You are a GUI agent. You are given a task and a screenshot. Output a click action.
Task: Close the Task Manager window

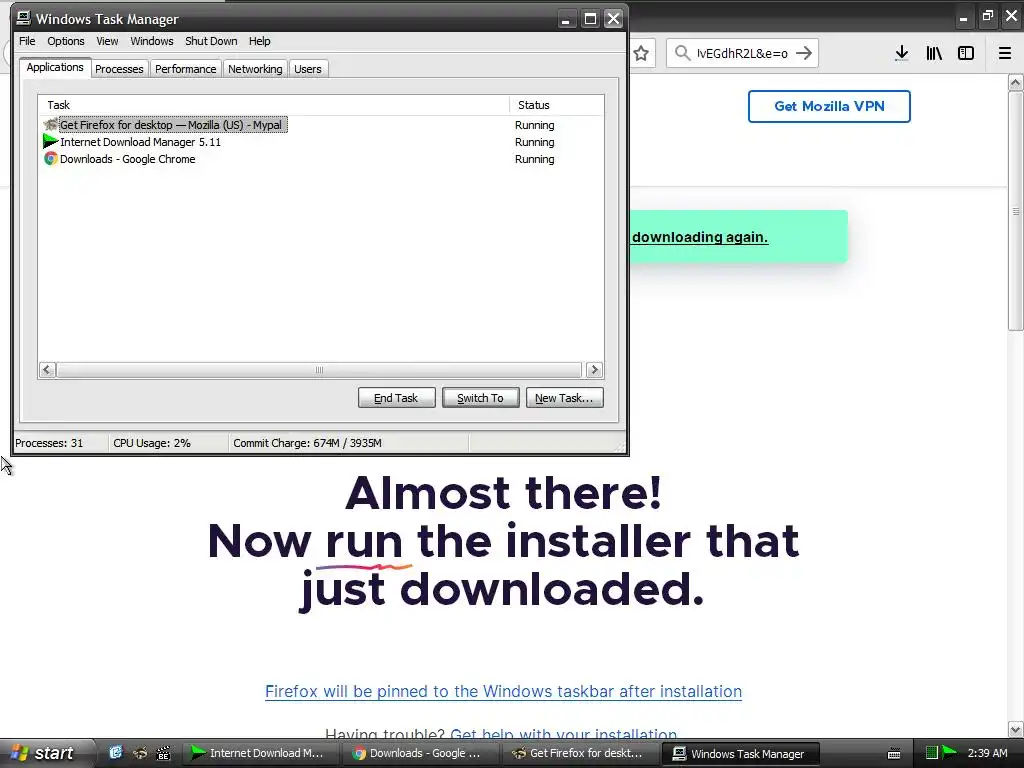pyautogui.click(x=614, y=19)
